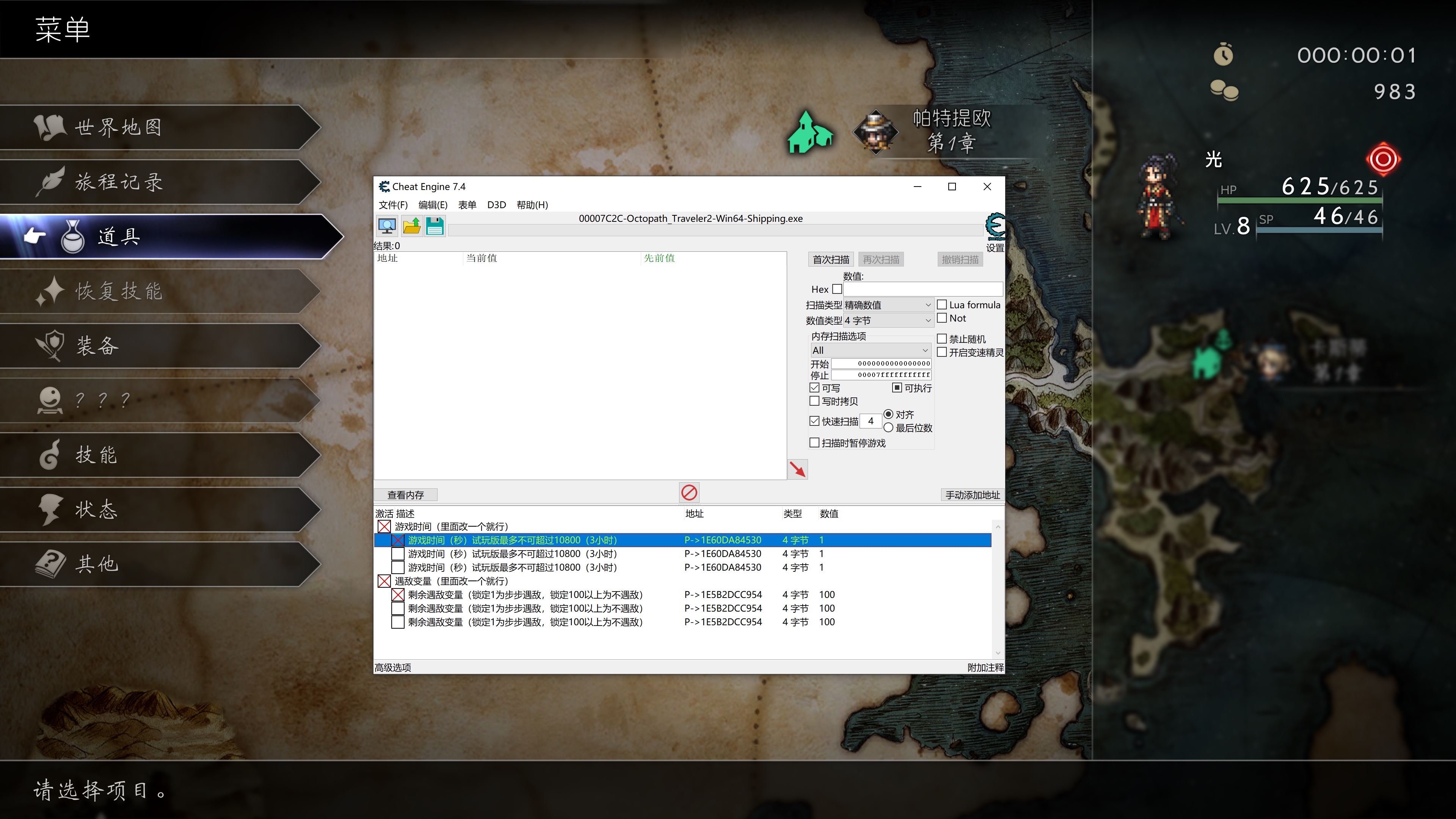1456x819 pixels.
Task: Open the 帮助(H) menu
Action: click(x=532, y=205)
